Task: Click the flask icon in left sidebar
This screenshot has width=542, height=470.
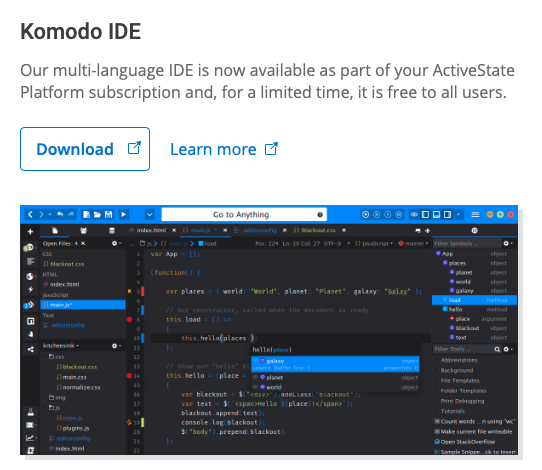Action: point(30,412)
